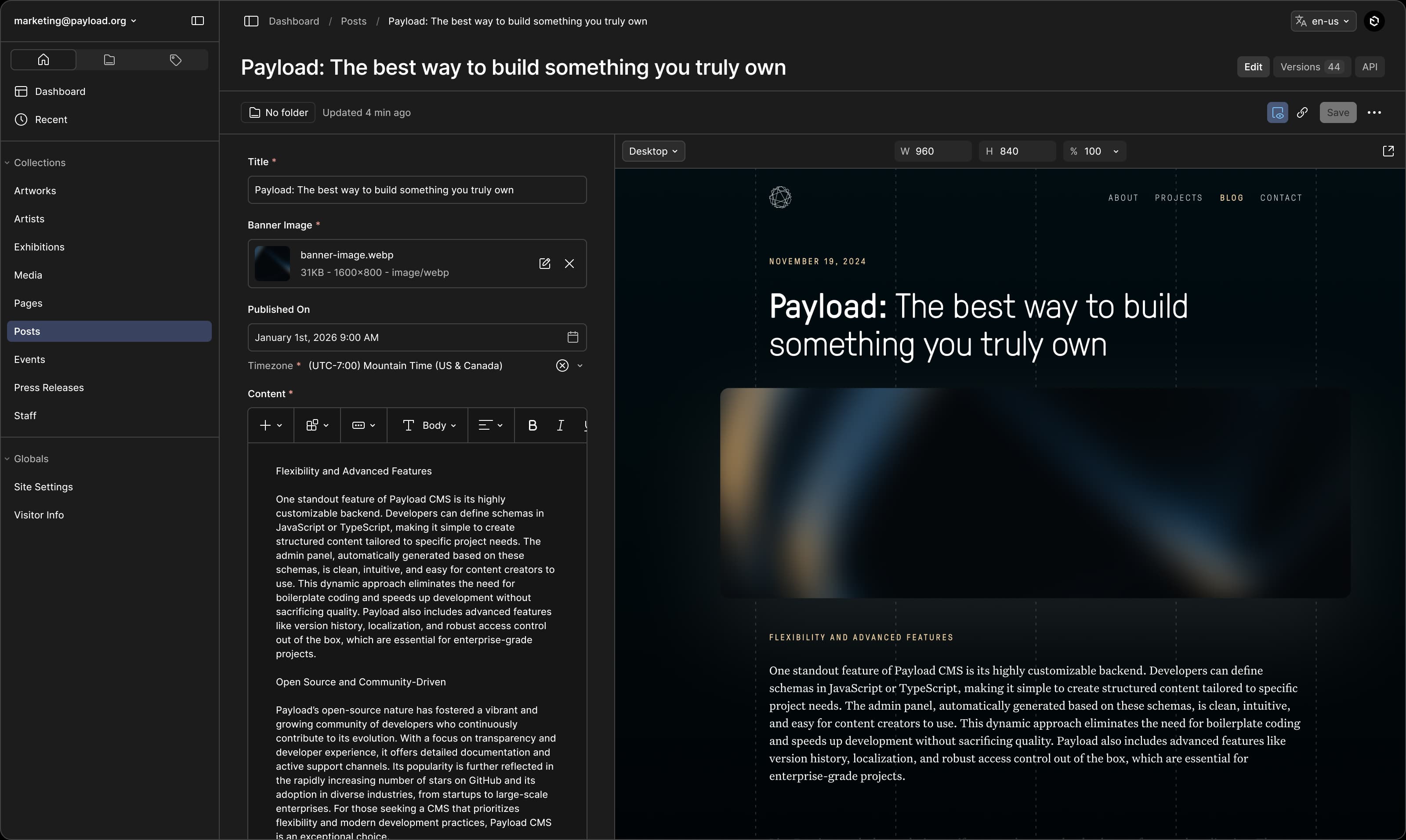Open the en-us locale selector
Screen dimensions: 1406x840
1323,21
